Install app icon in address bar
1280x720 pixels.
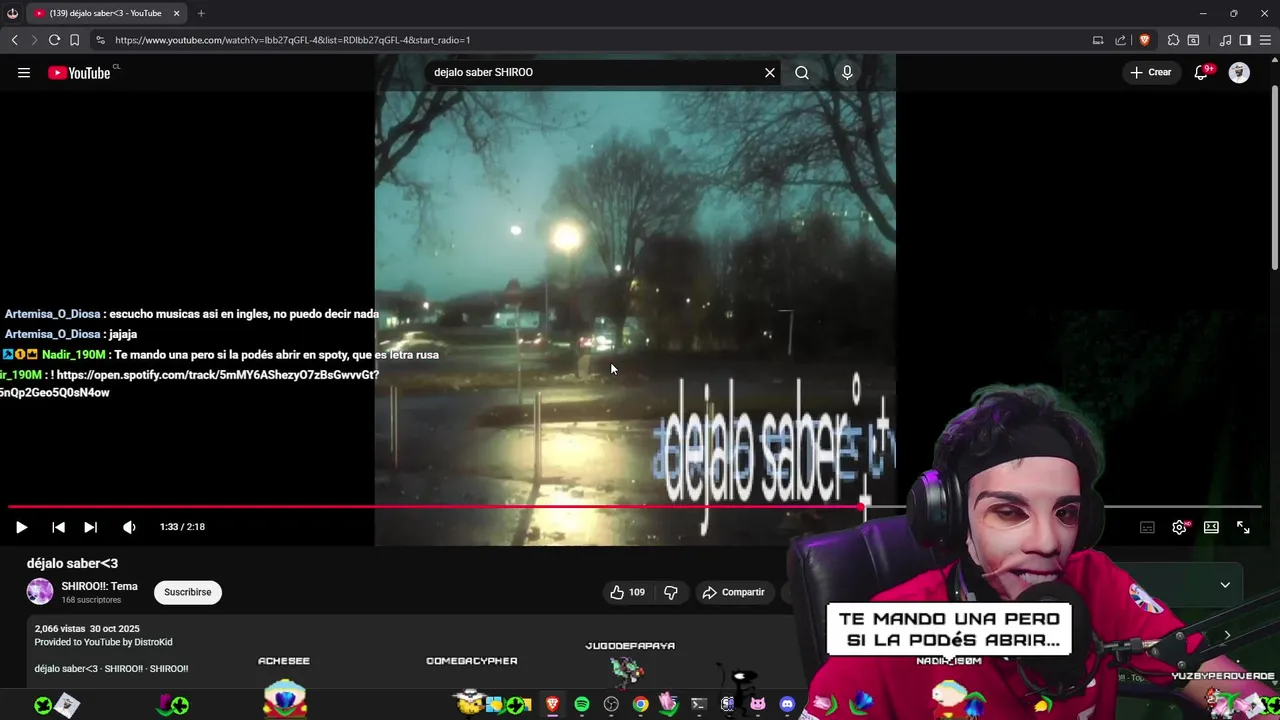(x=1098, y=40)
